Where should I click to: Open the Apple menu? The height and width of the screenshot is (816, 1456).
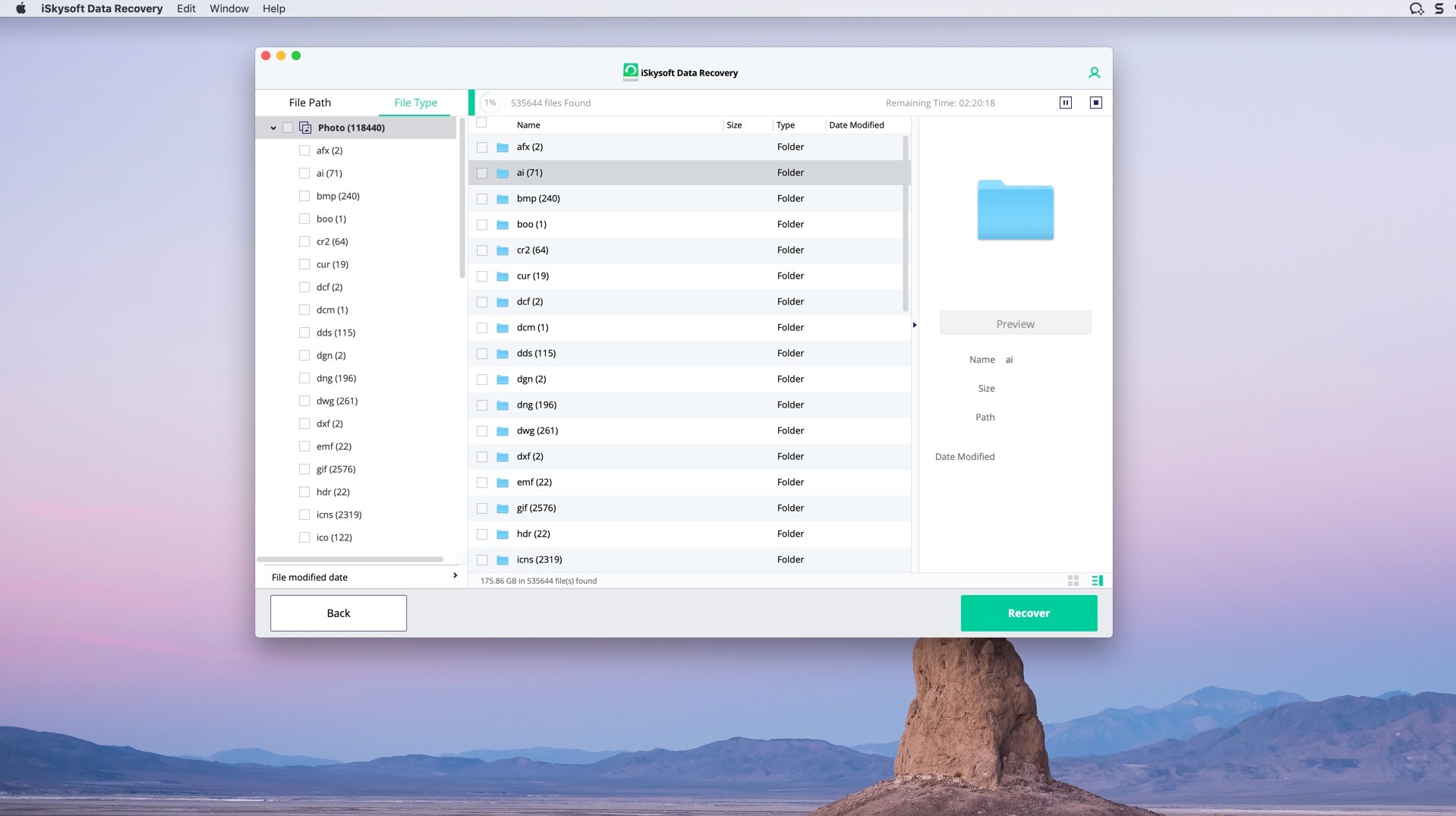click(20, 8)
